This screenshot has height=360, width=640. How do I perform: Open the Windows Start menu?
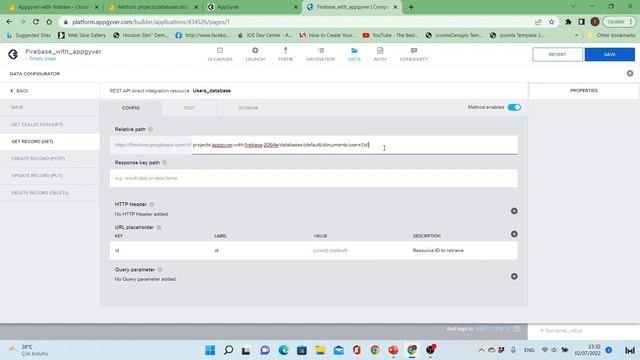[x=210, y=350]
